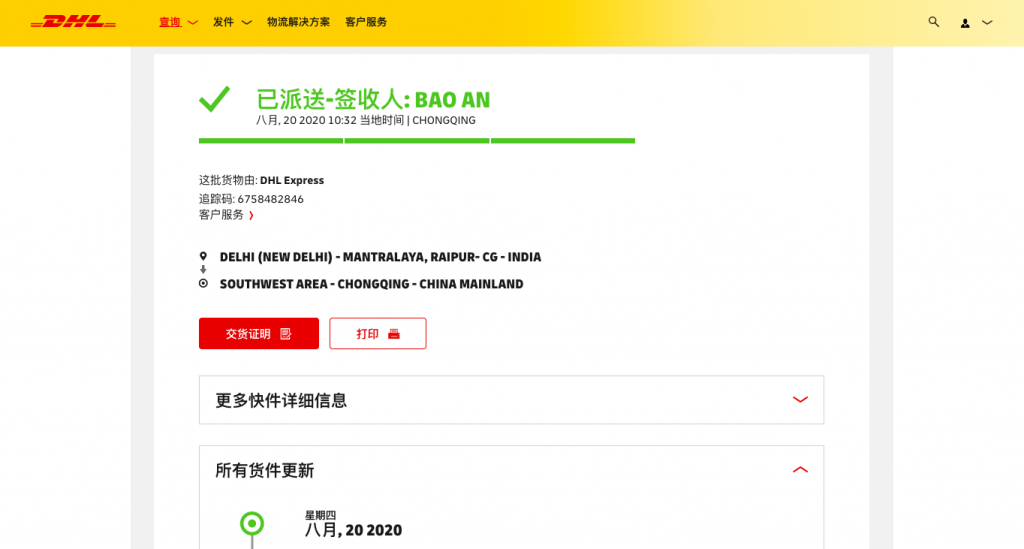Open the 客户服务 link under tracking code
Viewport: 1024px width, 549px height.
[221, 215]
